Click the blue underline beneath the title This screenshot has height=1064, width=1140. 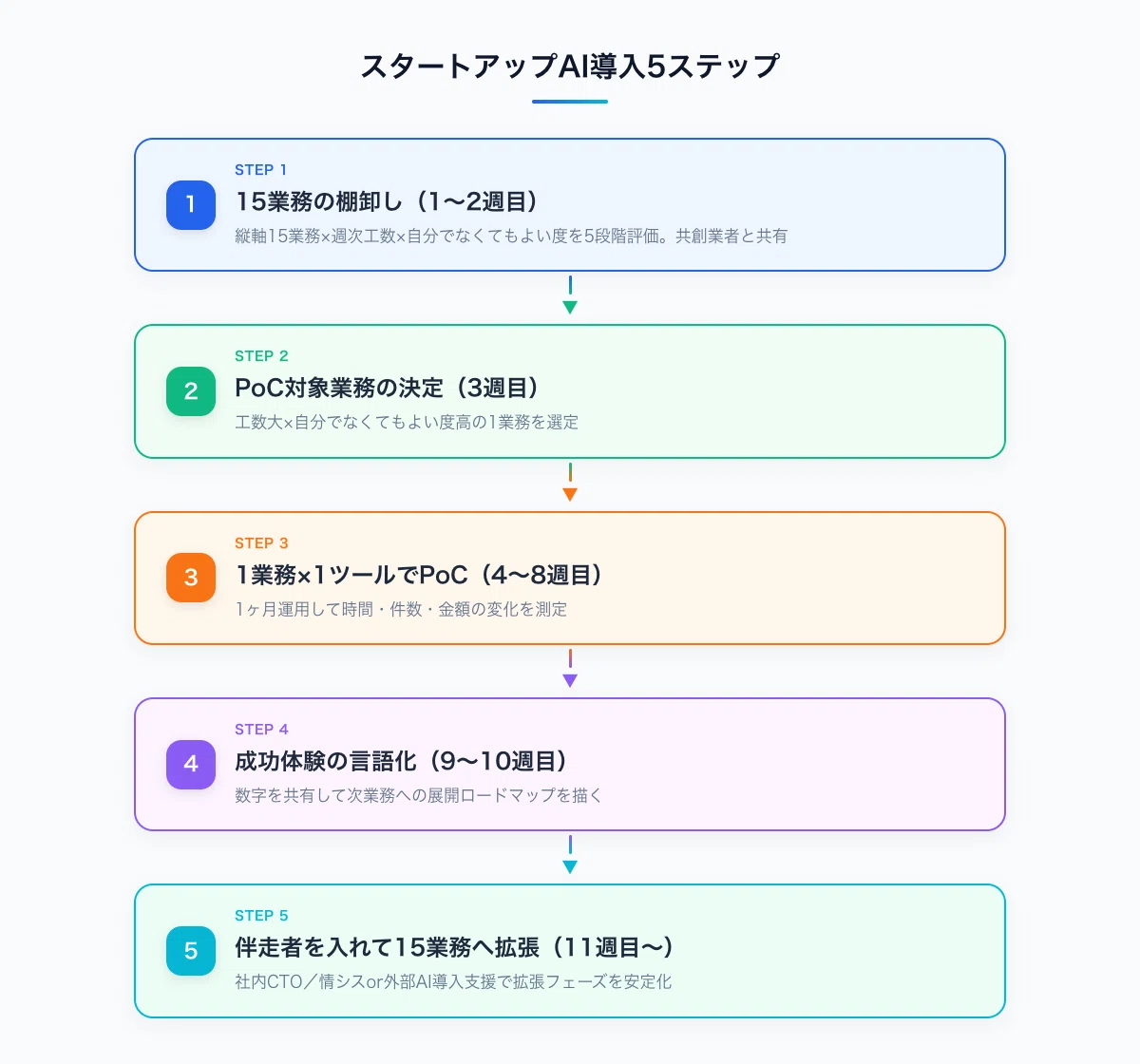[570, 101]
